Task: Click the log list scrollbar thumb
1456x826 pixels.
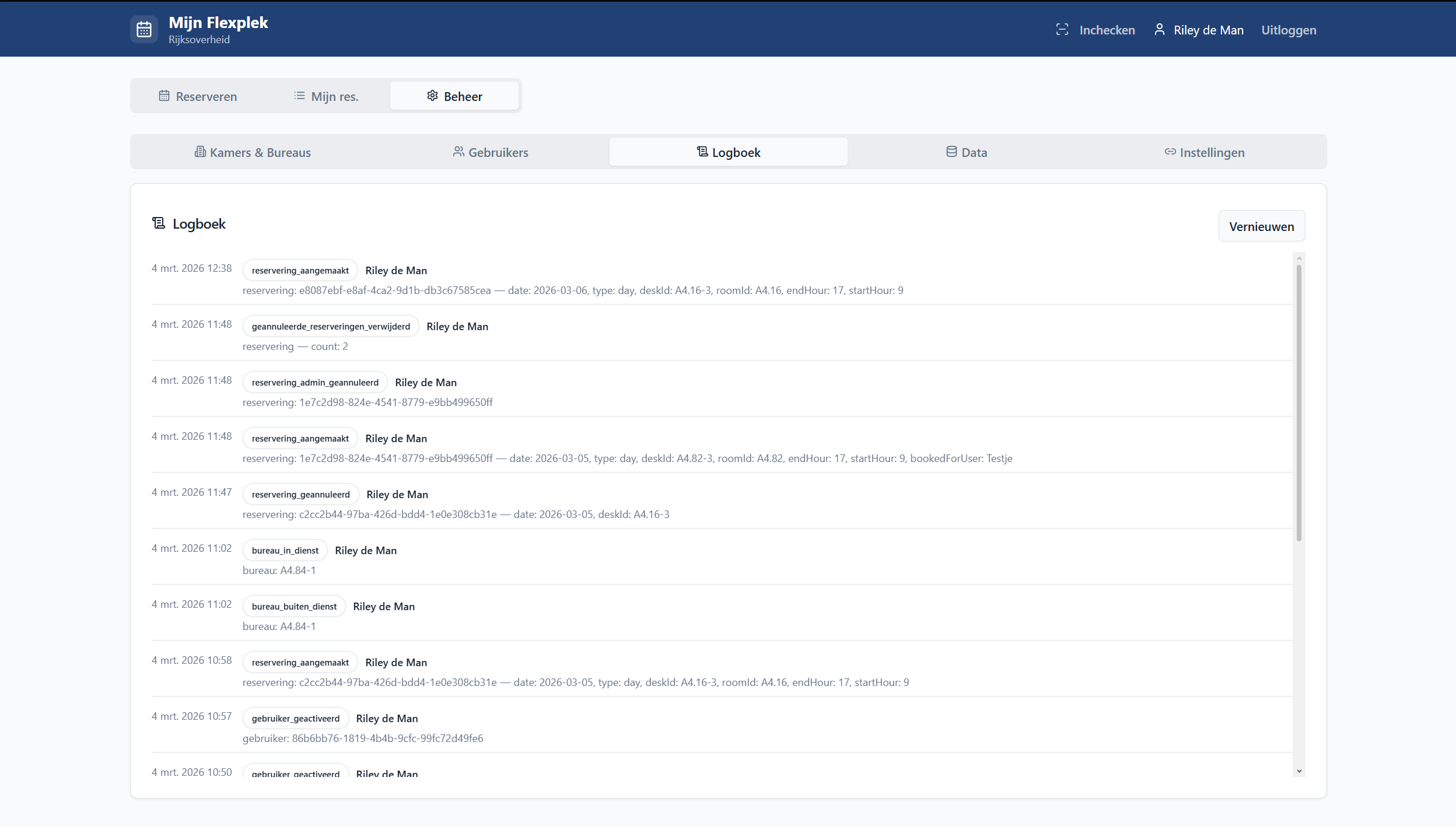Action: 1299,402
